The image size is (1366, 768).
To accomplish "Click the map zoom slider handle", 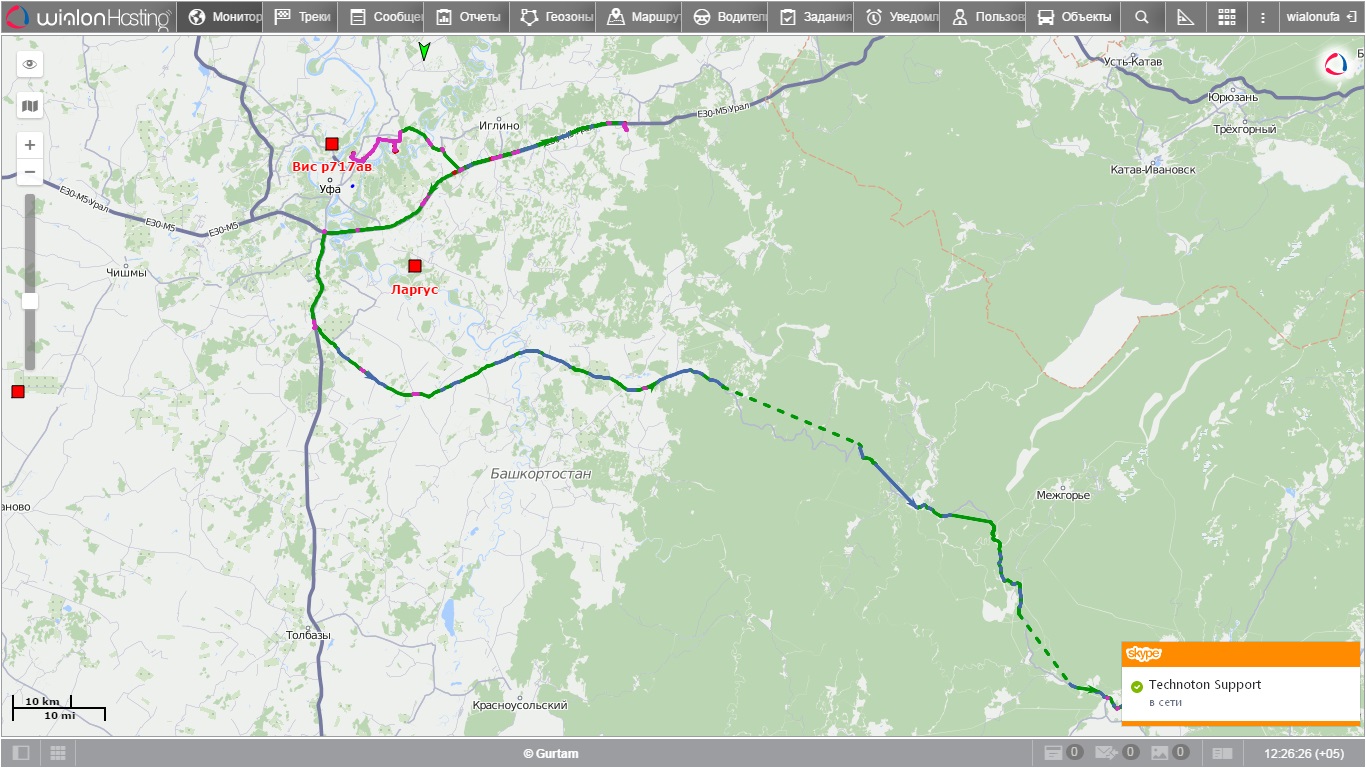I will 30,301.
